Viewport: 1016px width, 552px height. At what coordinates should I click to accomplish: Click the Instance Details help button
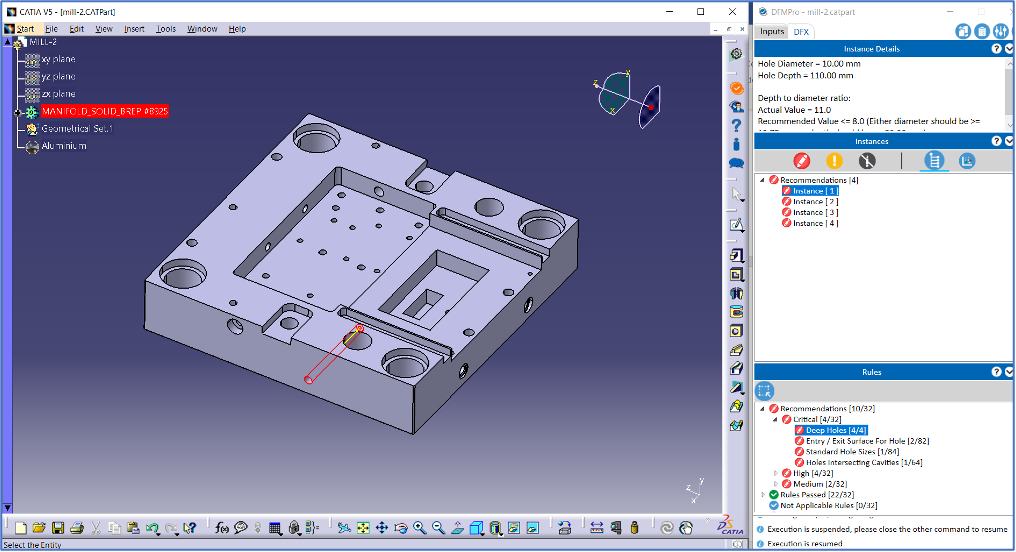point(997,49)
